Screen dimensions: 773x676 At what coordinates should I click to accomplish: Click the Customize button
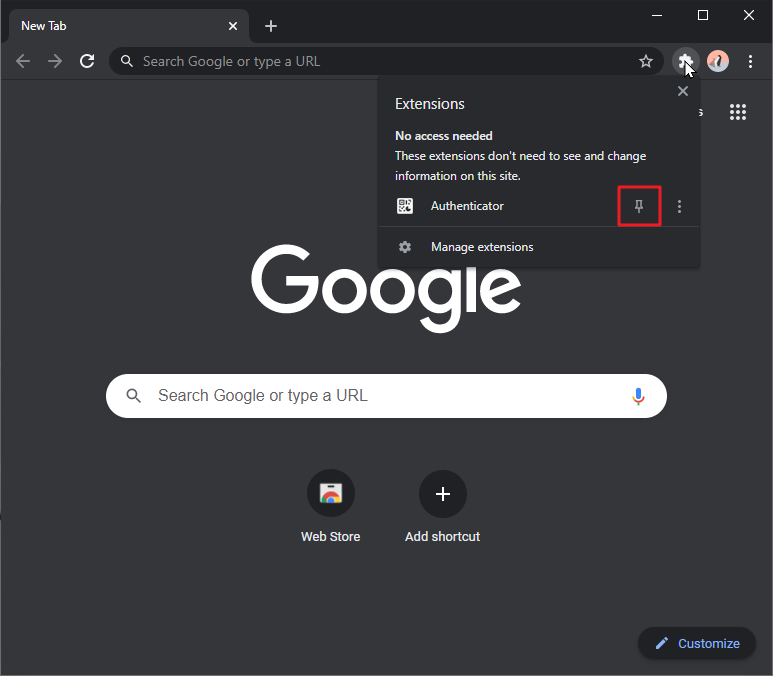click(697, 643)
